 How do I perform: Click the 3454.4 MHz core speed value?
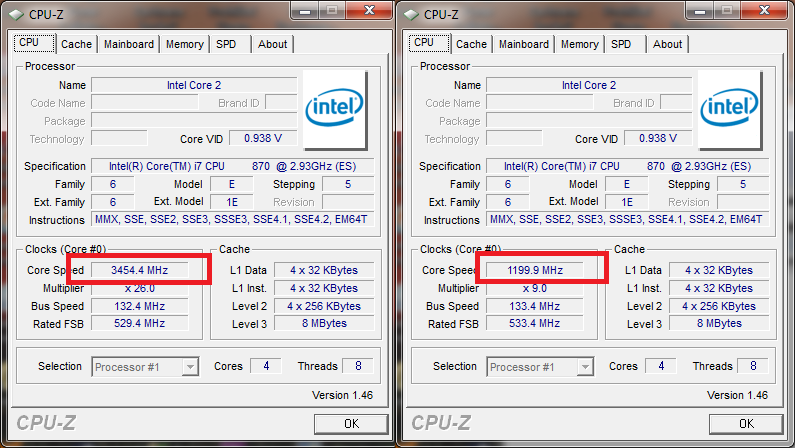140,270
